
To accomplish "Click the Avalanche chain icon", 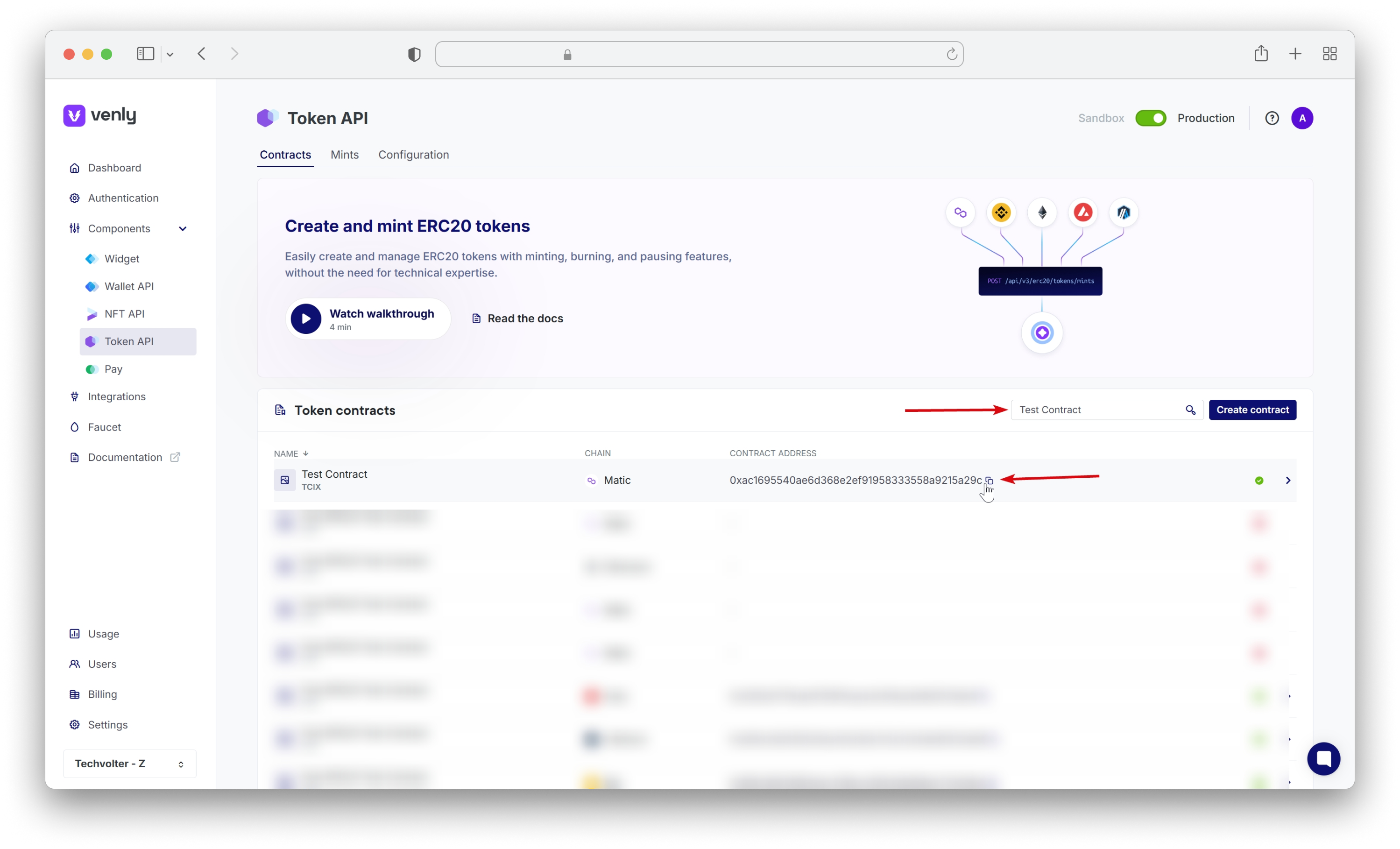I will tap(1083, 212).
